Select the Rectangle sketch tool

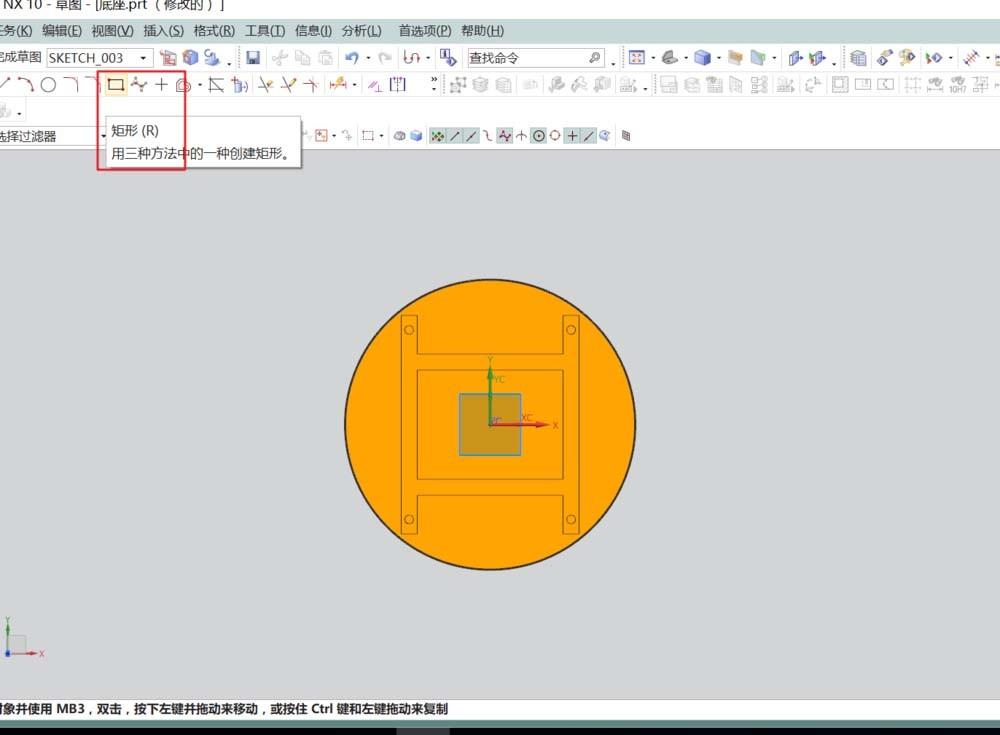[115, 85]
